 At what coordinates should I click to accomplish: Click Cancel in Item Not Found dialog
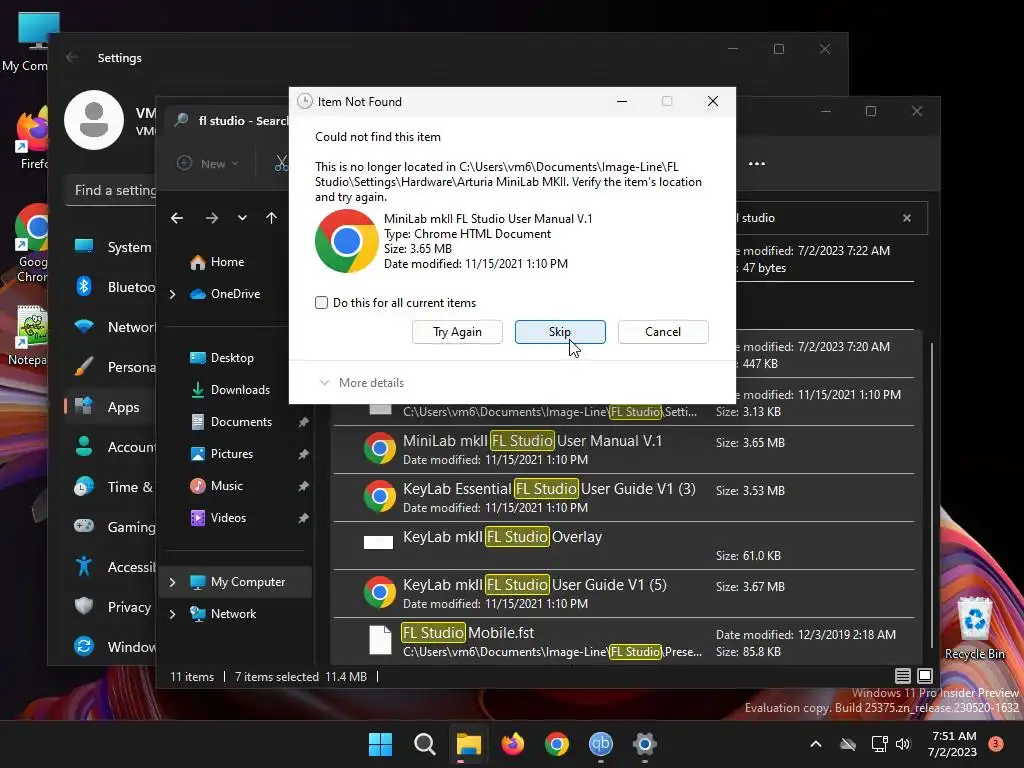(x=663, y=332)
